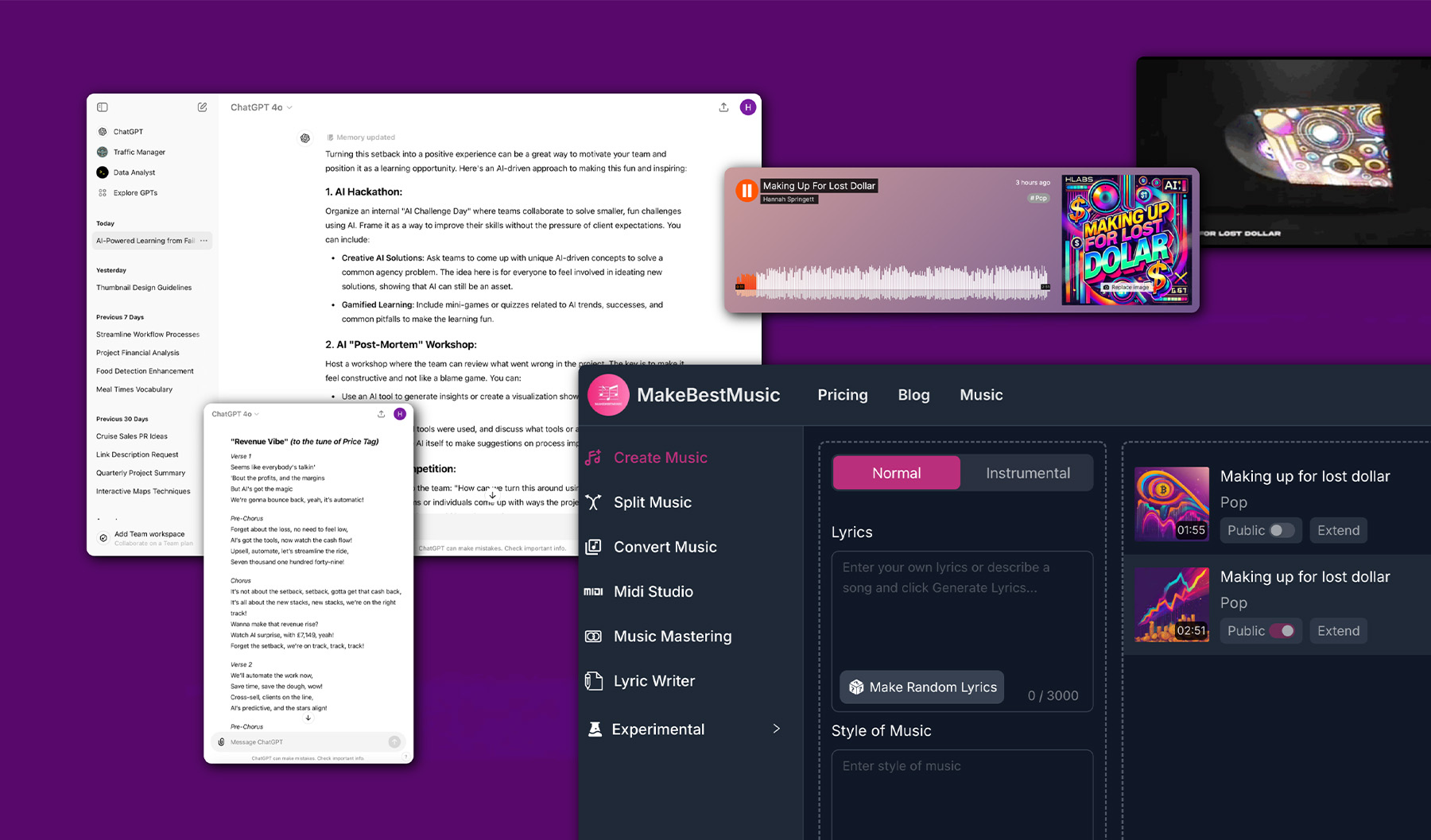The height and width of the screenshot is (840, 1431).
Task: Click the share icon in the ChatGPT header
Action: click(723, 106)
